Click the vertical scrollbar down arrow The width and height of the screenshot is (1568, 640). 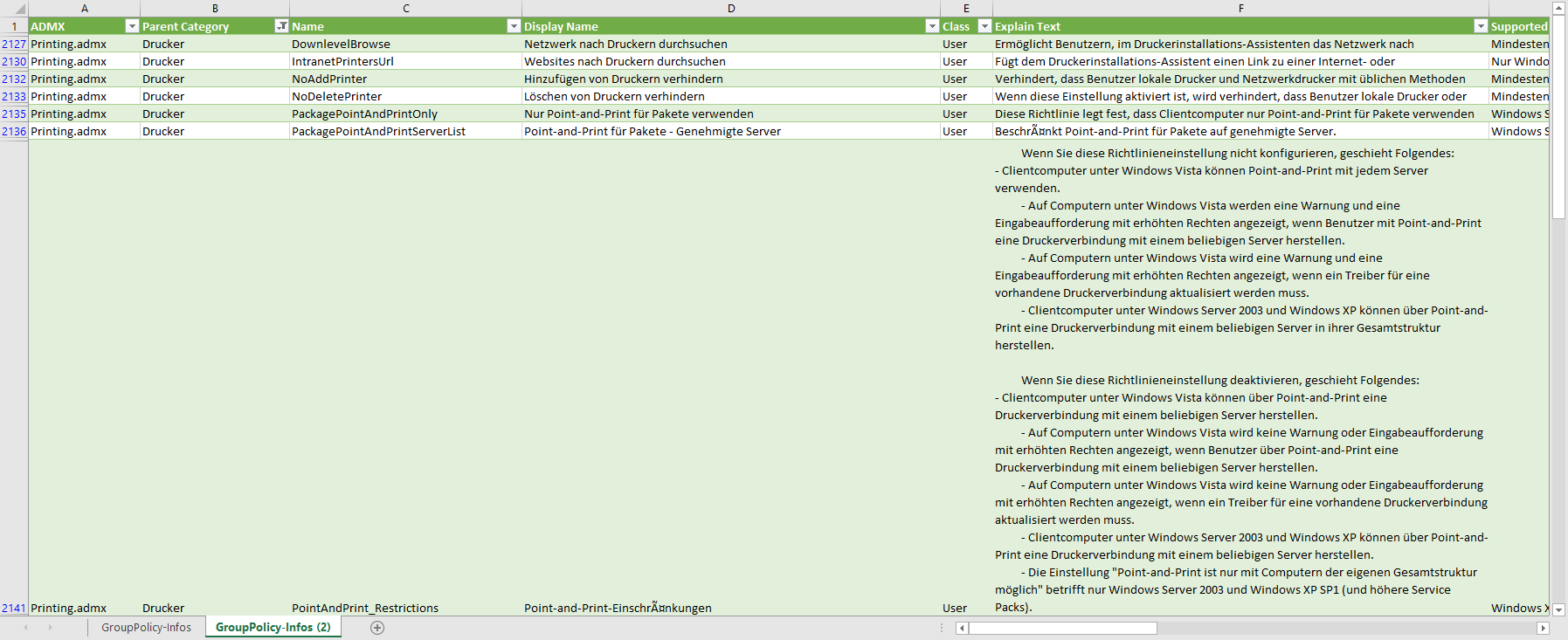[x=1559, y=609]
